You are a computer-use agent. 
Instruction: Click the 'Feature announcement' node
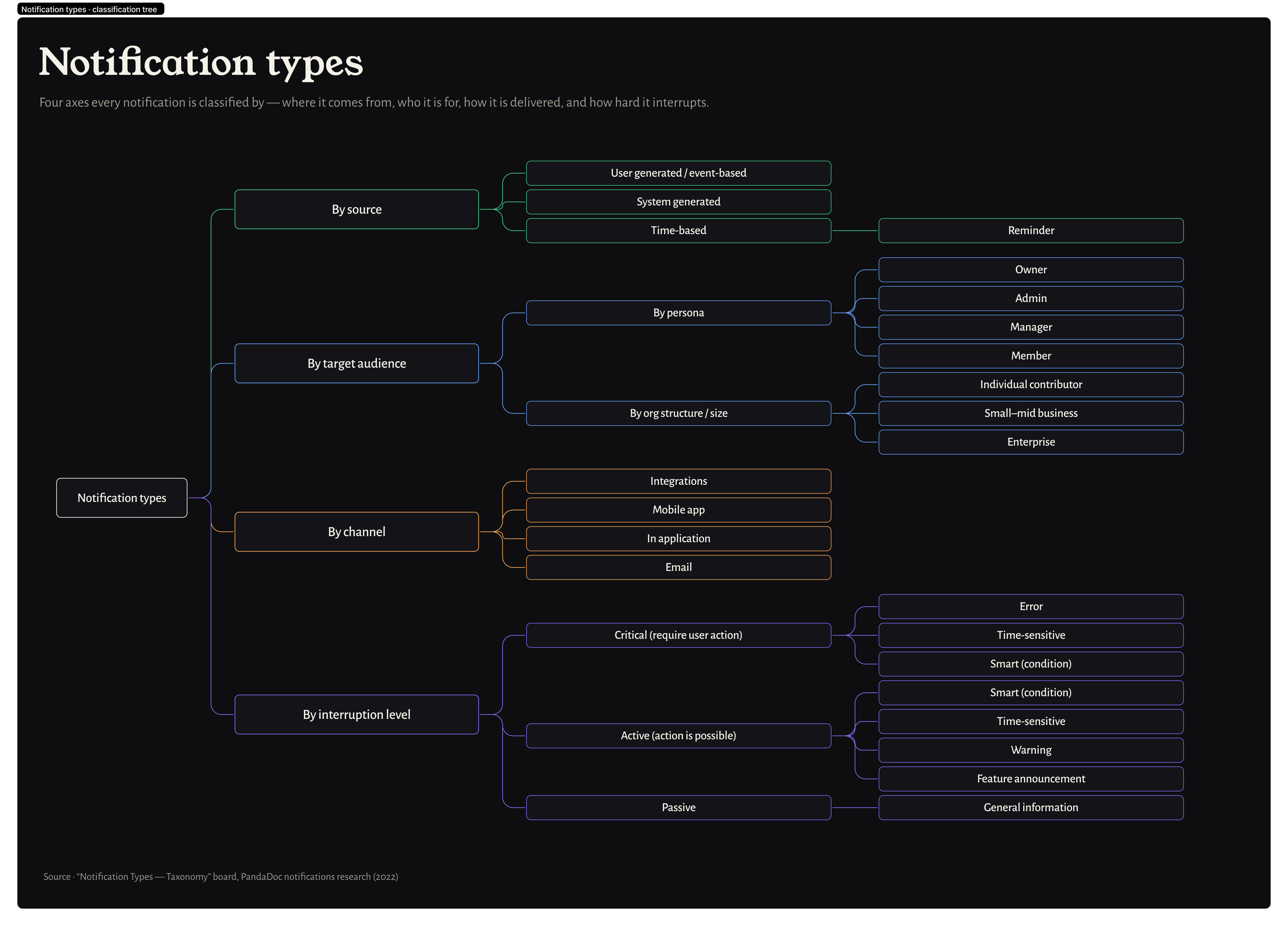[1031, 778]
